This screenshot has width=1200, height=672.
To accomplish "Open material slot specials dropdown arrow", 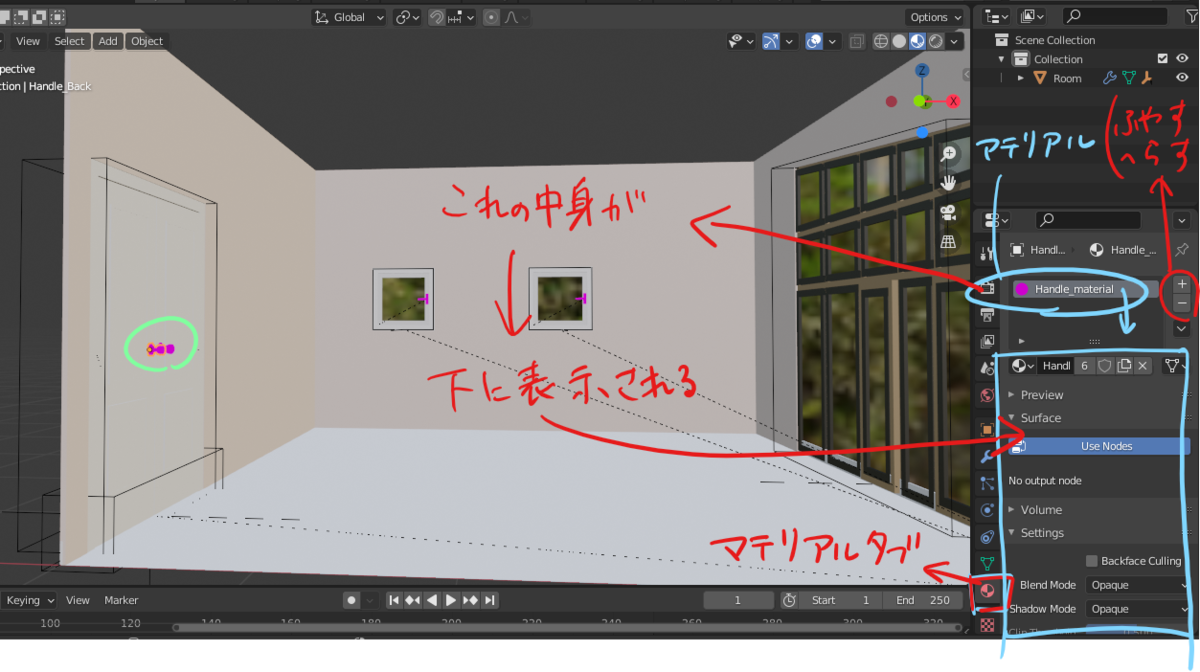I will [1181, 328].
